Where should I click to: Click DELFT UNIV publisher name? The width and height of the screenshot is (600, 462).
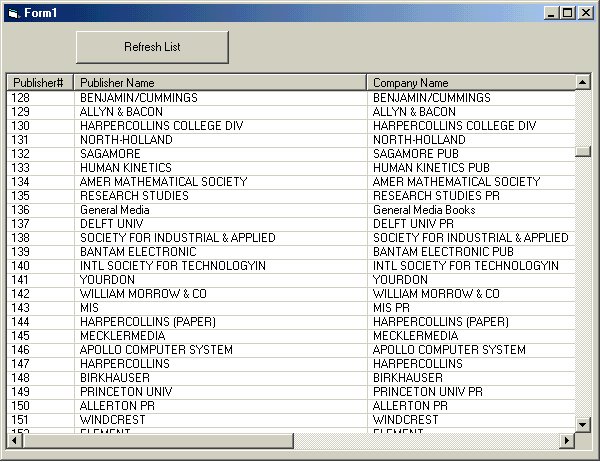tap(111, 224)
